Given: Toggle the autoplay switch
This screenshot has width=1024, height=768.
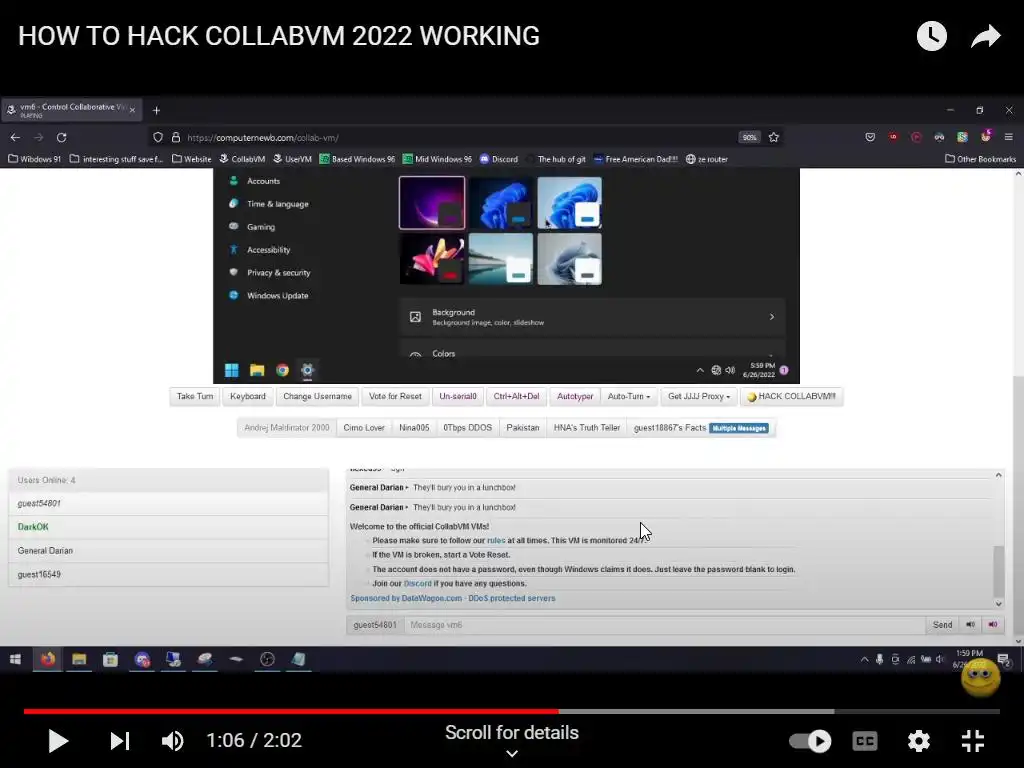Looking at the screenshot, I should 810,741.
